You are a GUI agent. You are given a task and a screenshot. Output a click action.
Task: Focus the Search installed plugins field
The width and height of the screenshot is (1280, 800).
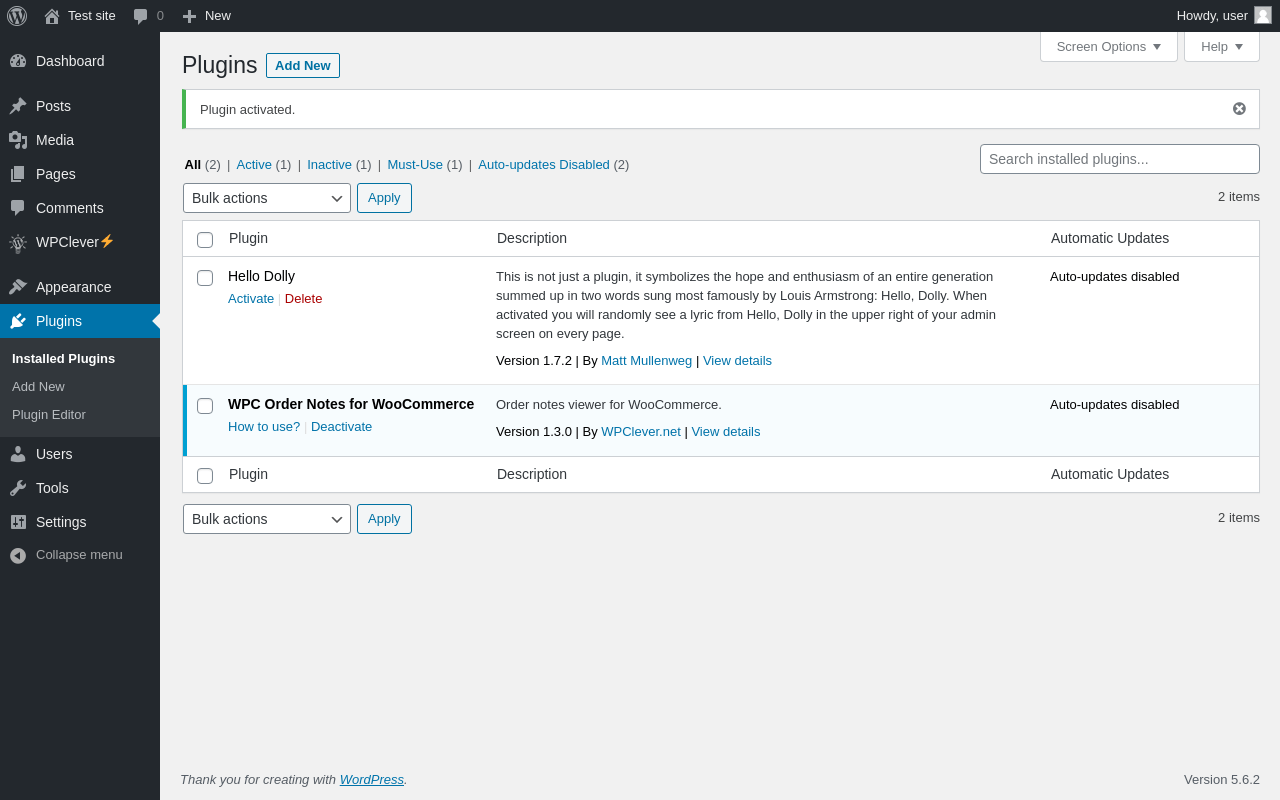pyautogui.click(x=1120, y=159)
